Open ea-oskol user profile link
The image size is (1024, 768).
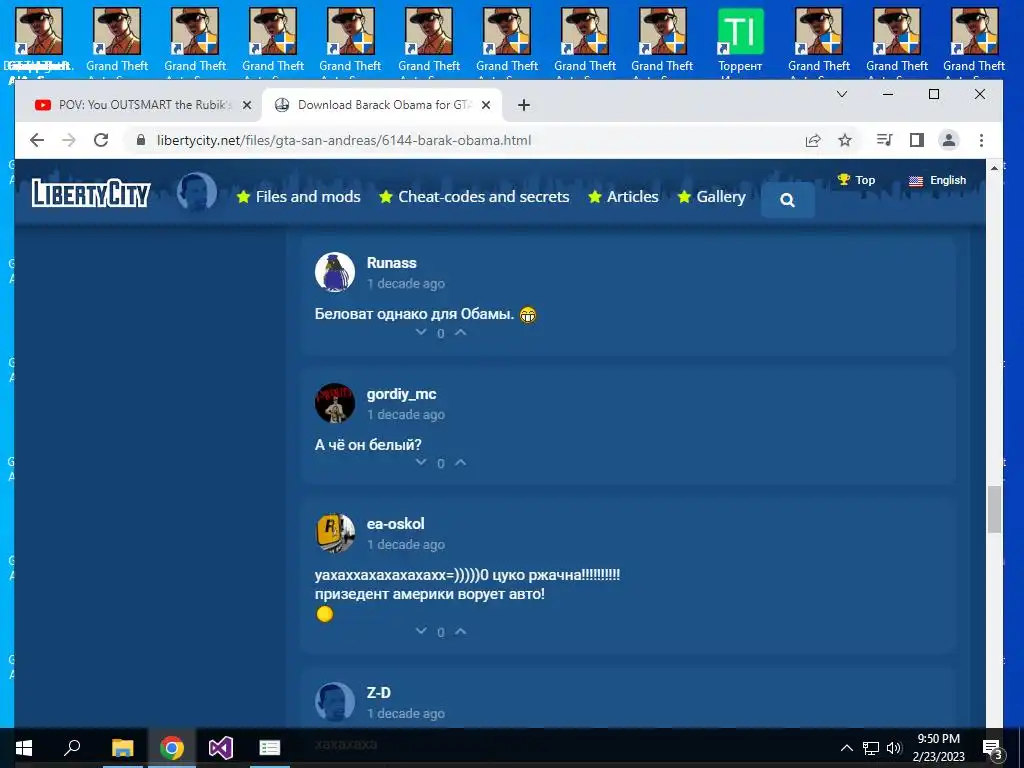pos(395,524)
